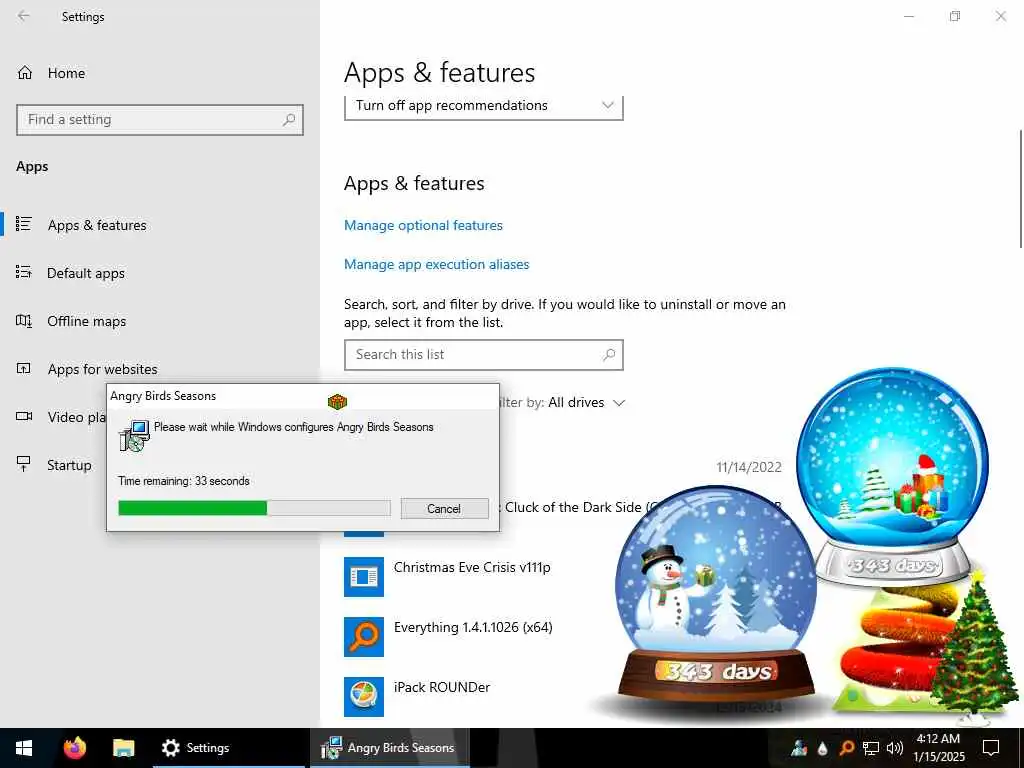
Task: Open Manage app execution aliases link
Action: click(x=436, y=264)
